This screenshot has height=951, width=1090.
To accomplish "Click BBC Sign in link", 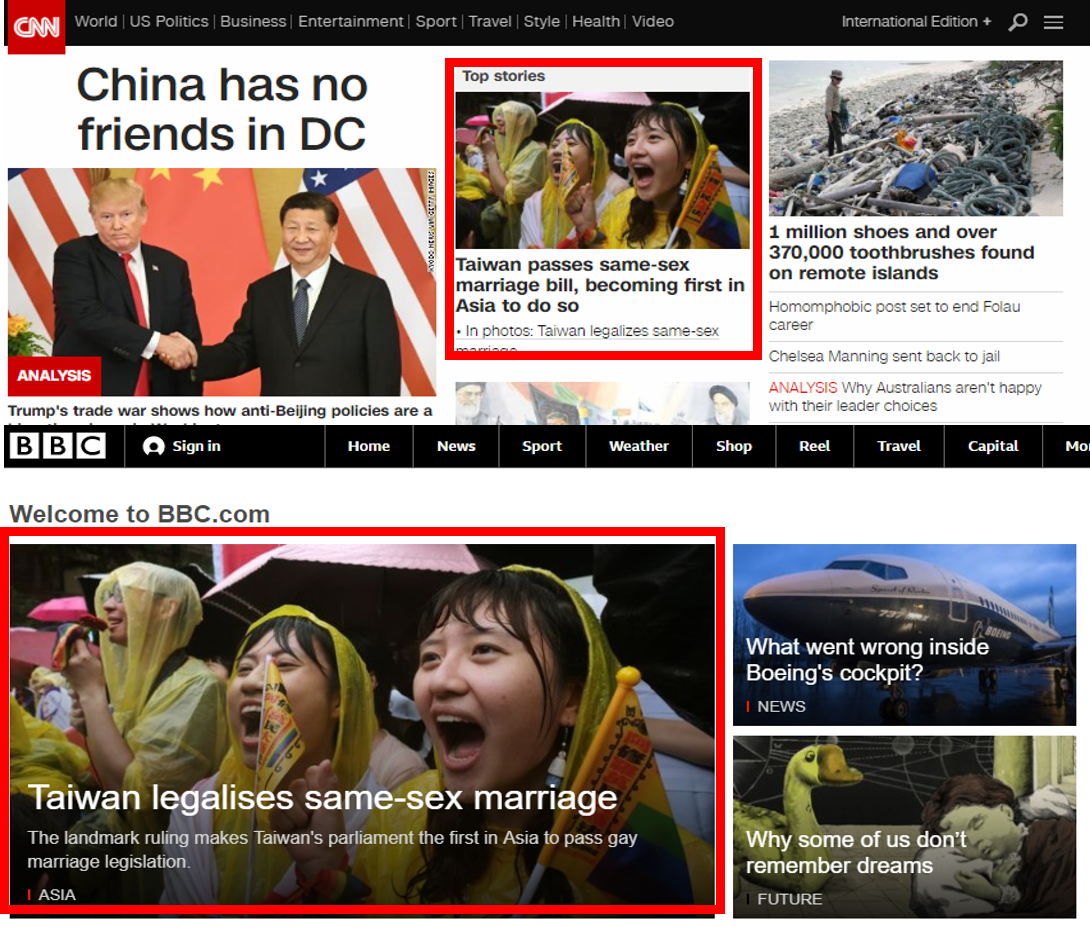I will click(196, 446).
